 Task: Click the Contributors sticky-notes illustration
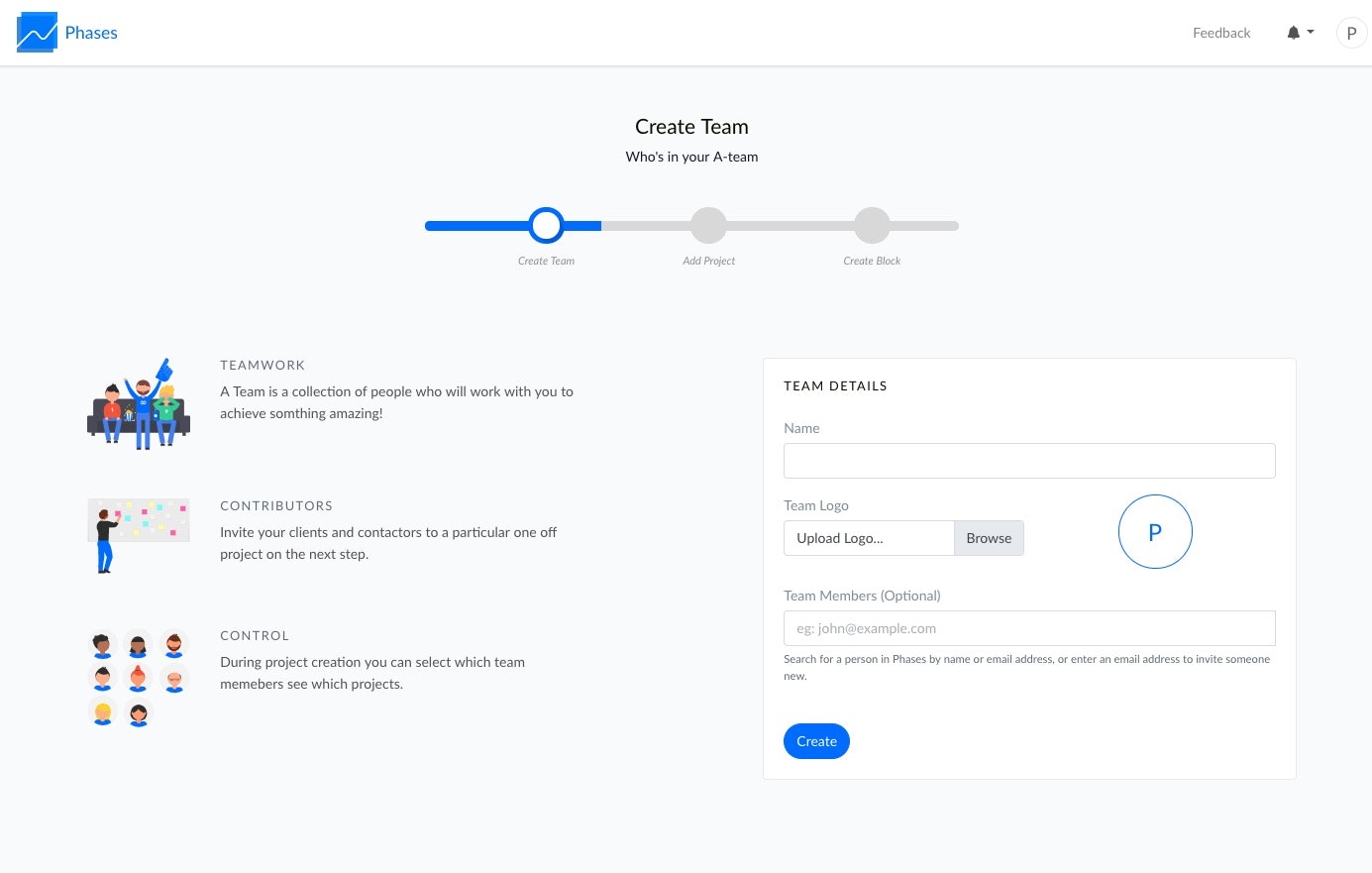[139, 535]
